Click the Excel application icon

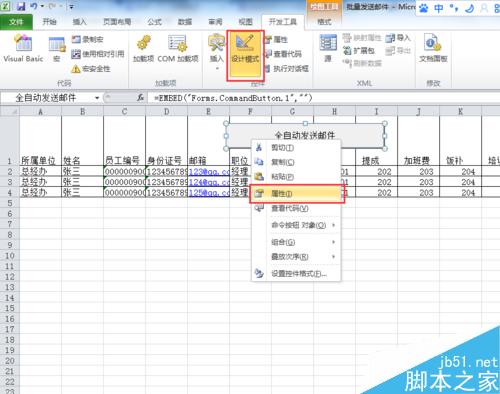(6, 6)
